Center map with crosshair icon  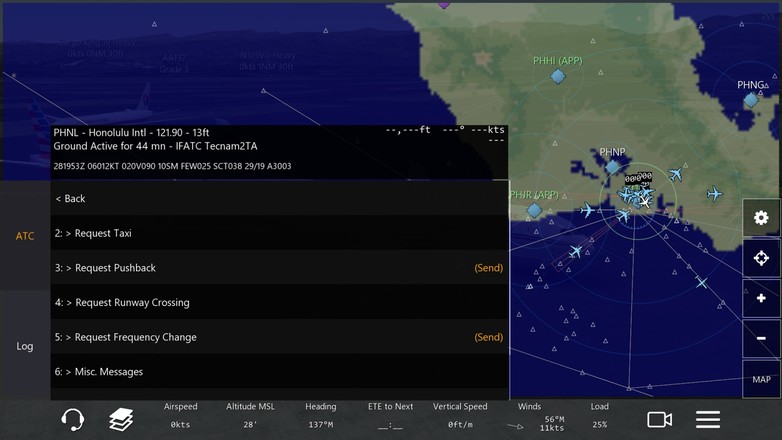point(761,258)
